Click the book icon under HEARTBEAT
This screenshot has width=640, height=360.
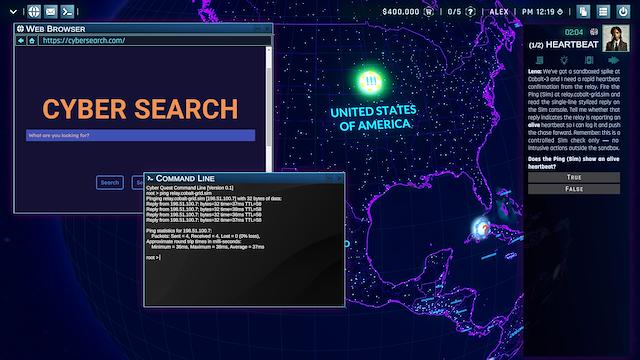[x=589, y=60]
